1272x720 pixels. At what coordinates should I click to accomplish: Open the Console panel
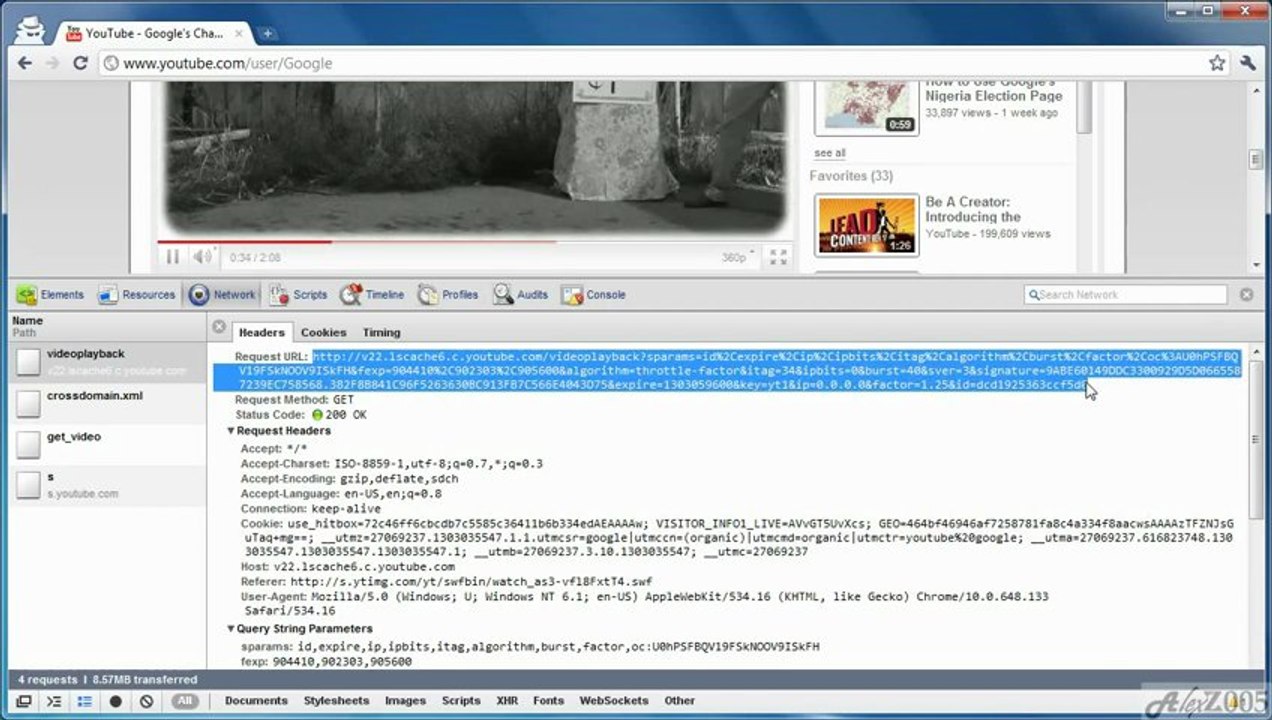594,295
